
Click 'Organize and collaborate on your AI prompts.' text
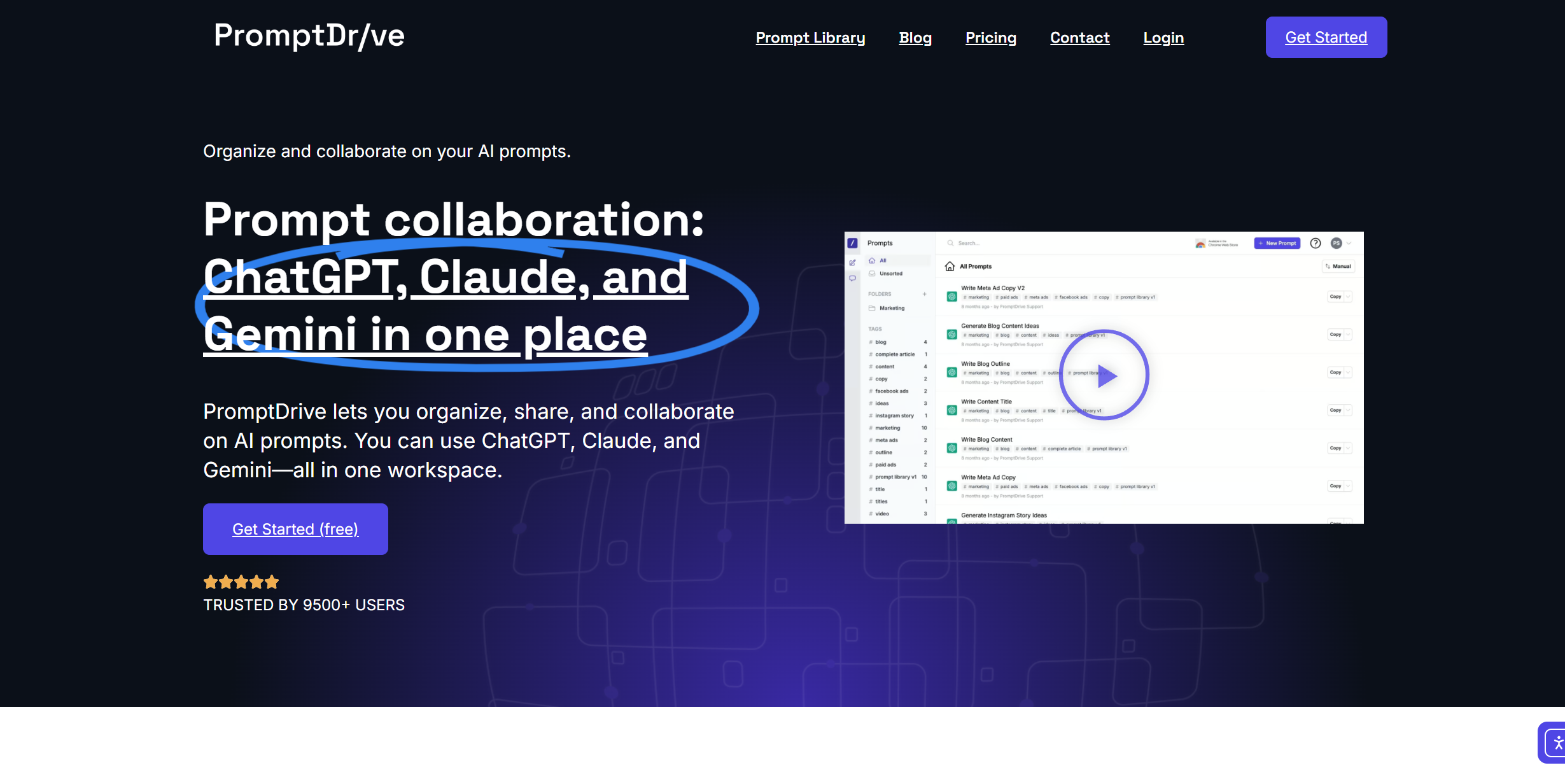click(387, 151)
